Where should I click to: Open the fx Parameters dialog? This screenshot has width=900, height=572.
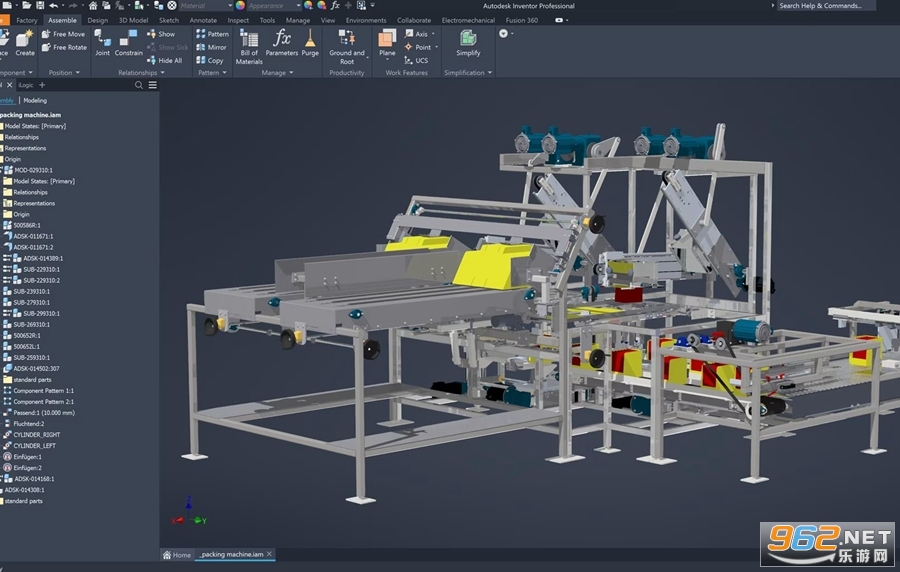tap(282, 43)
